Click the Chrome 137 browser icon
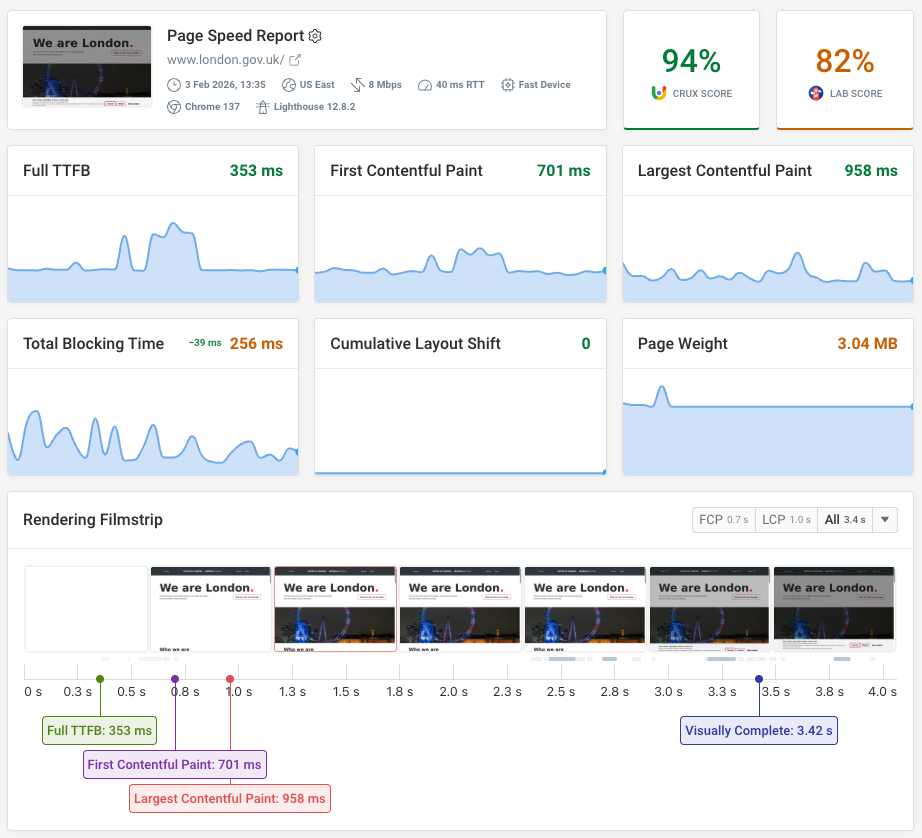 point(172,106)
